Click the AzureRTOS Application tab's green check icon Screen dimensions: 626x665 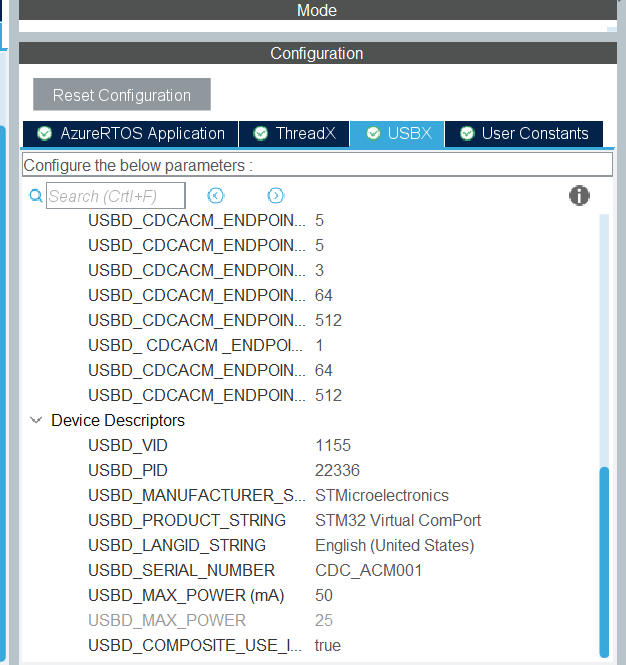click(x=45, y=134)
